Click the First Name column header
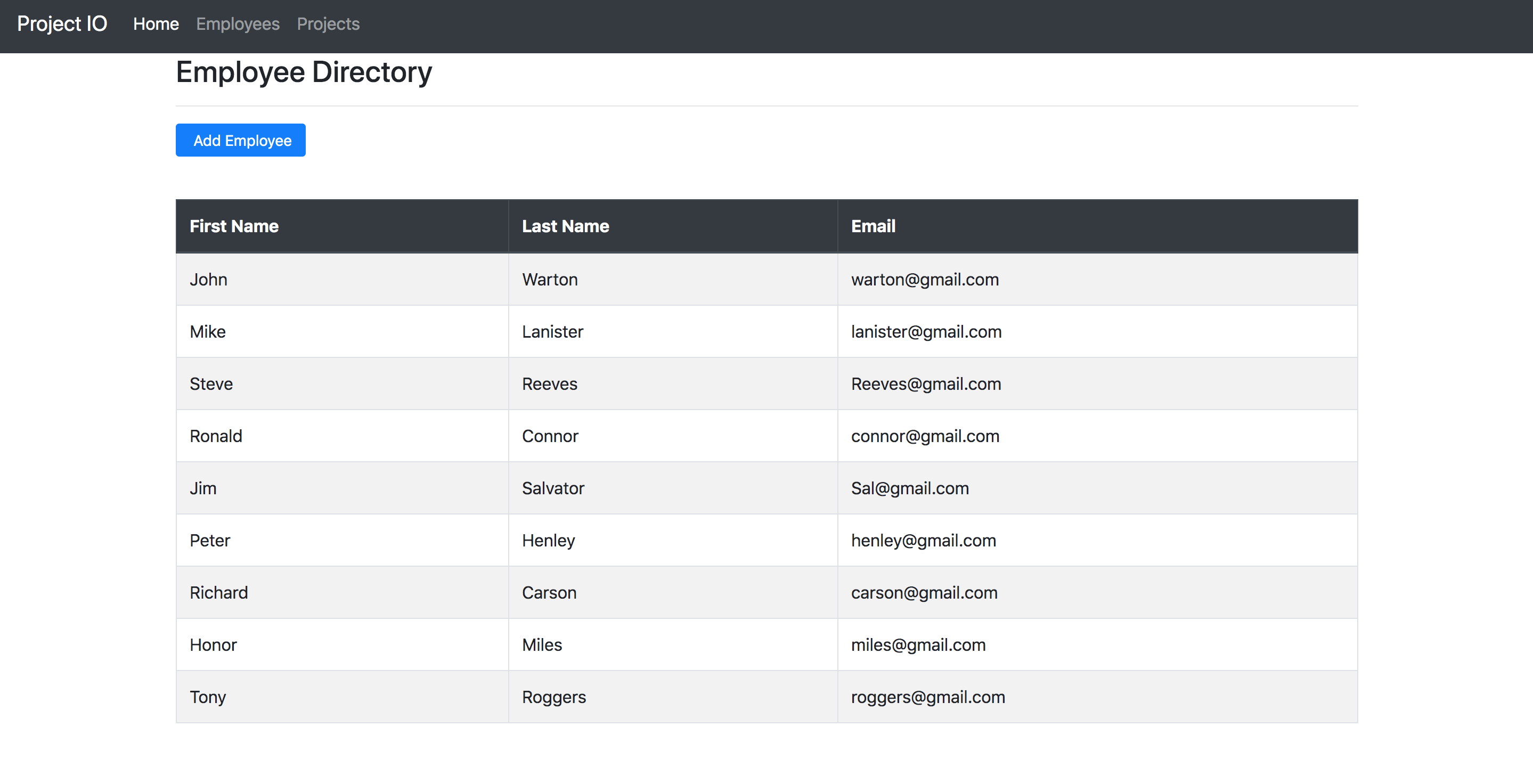This screenshot has width=1533, height=784. point(234,226)
